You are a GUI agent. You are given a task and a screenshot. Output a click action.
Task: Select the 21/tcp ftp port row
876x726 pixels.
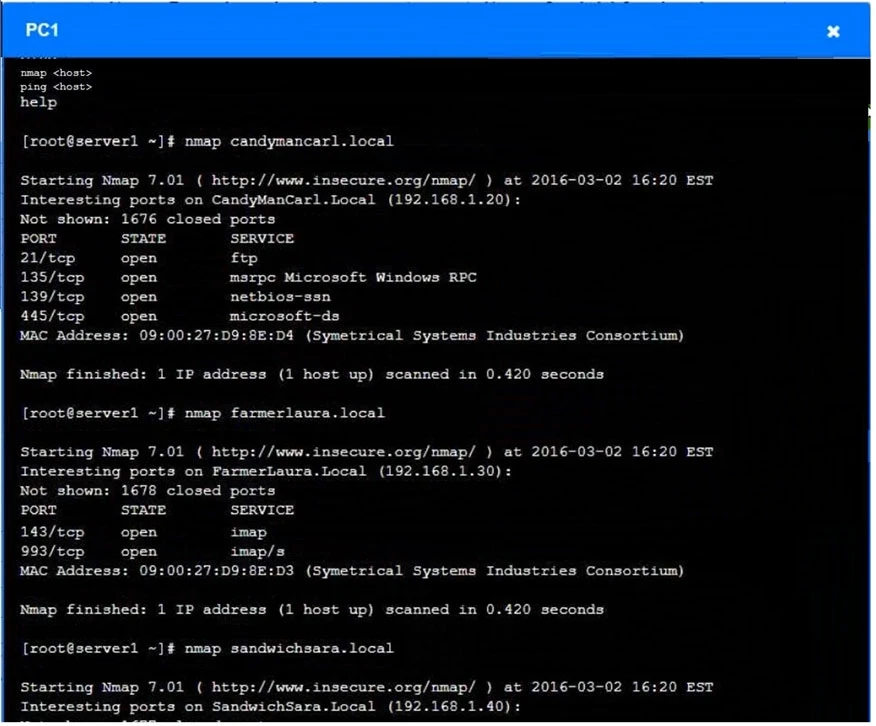[x=140, y=258]
